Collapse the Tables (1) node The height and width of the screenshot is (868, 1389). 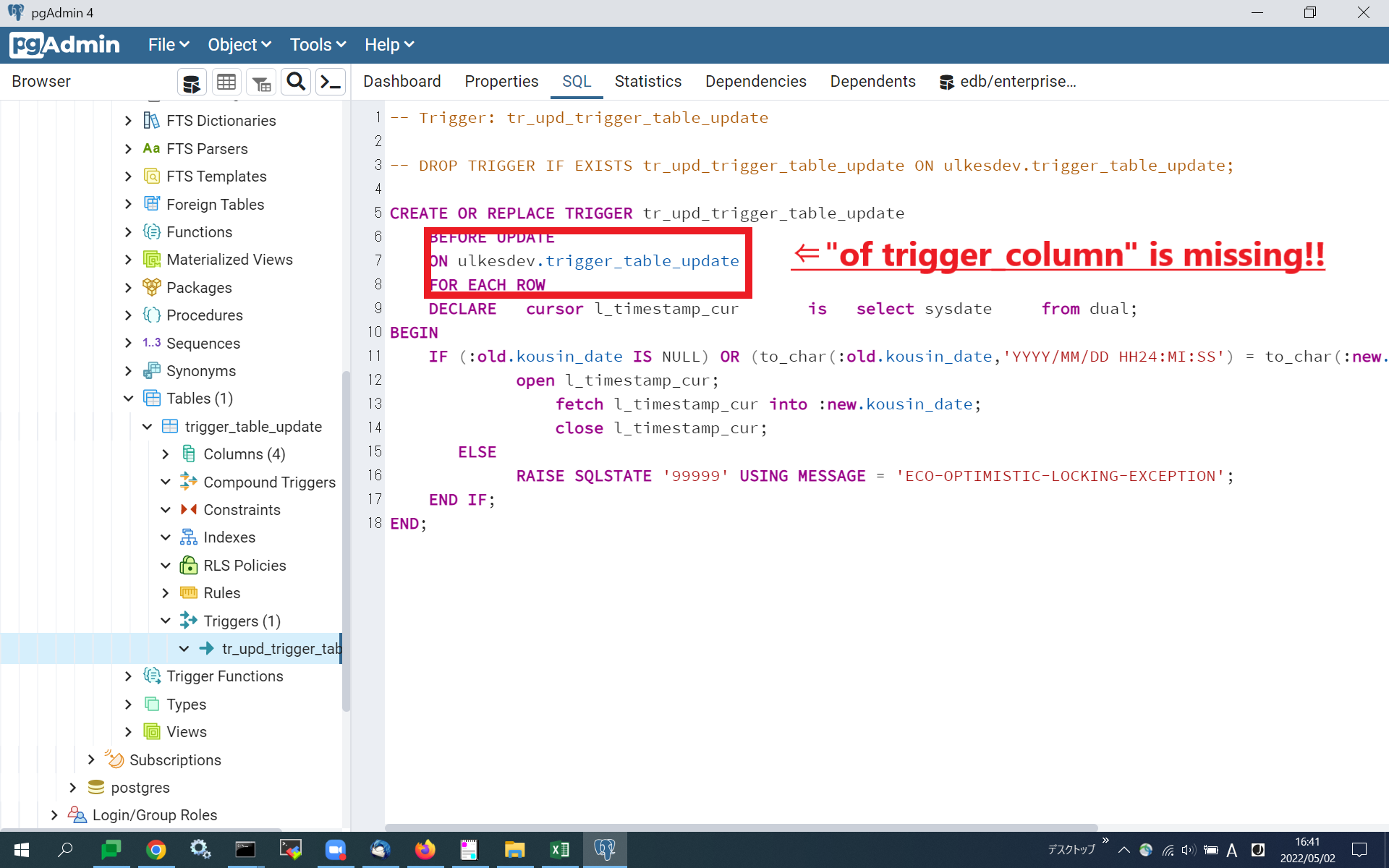[128, 398]
